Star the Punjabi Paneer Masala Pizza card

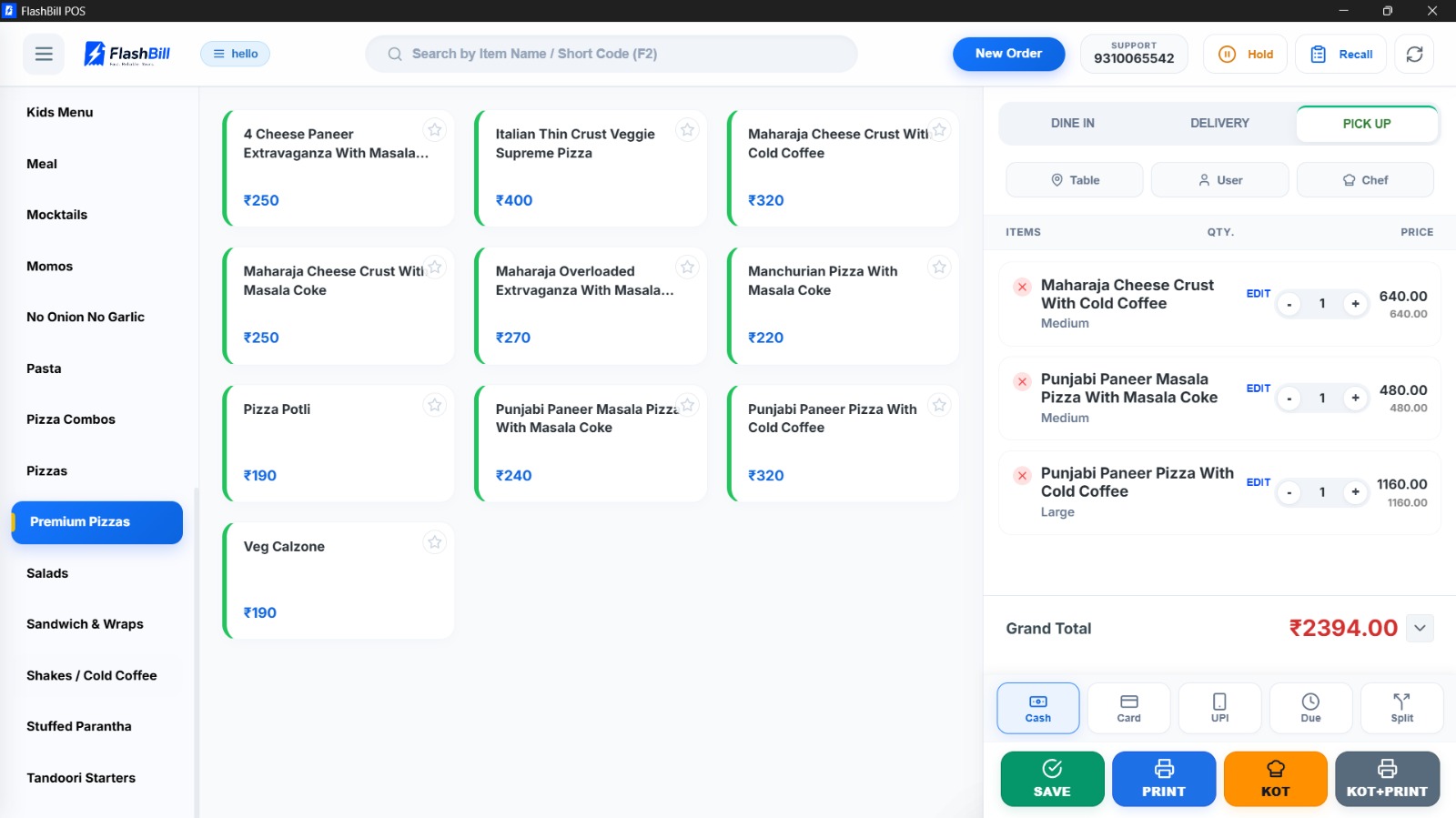[x=687, y=405]
